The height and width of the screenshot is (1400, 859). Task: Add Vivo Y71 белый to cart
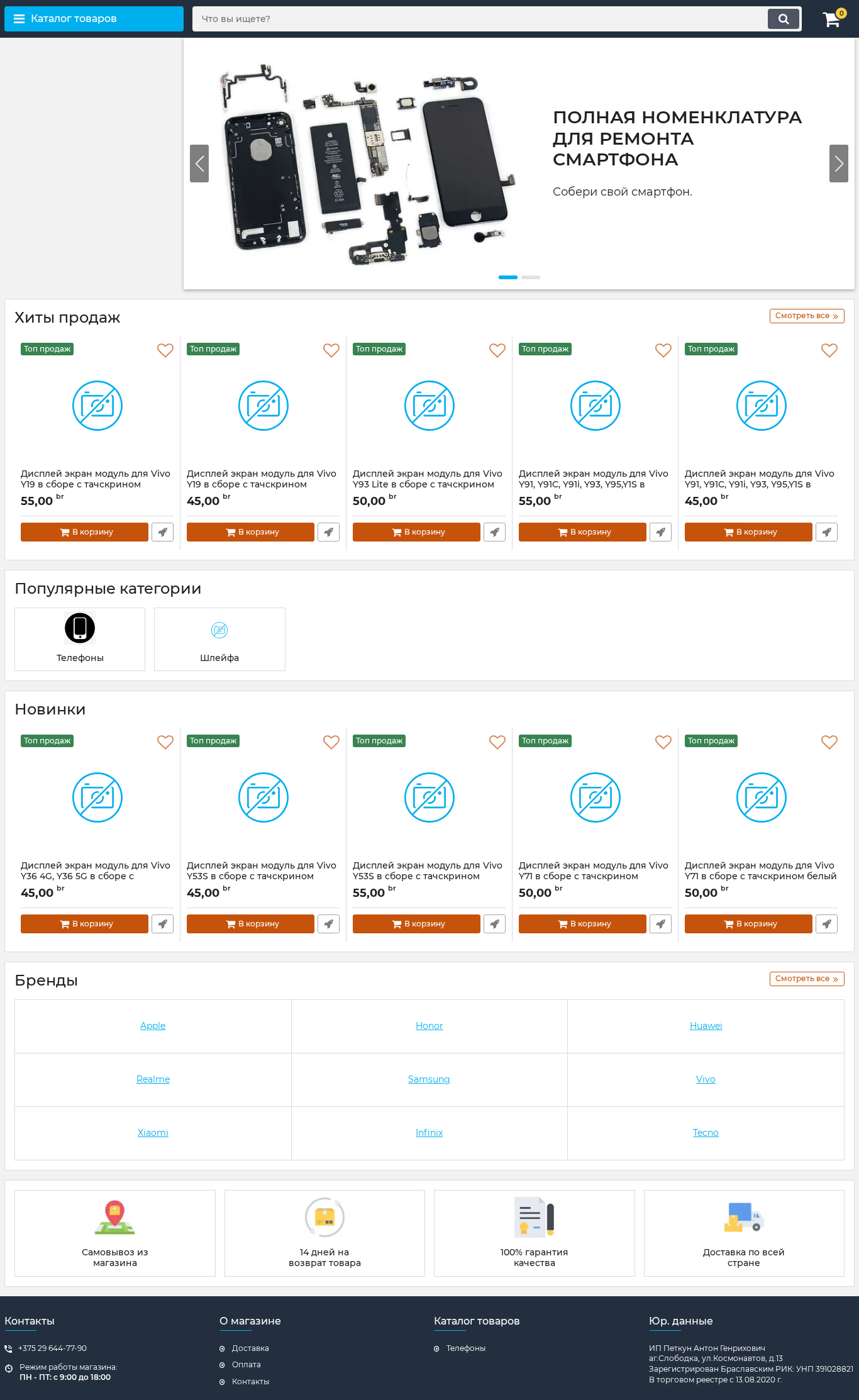click(x=748, y=924)
